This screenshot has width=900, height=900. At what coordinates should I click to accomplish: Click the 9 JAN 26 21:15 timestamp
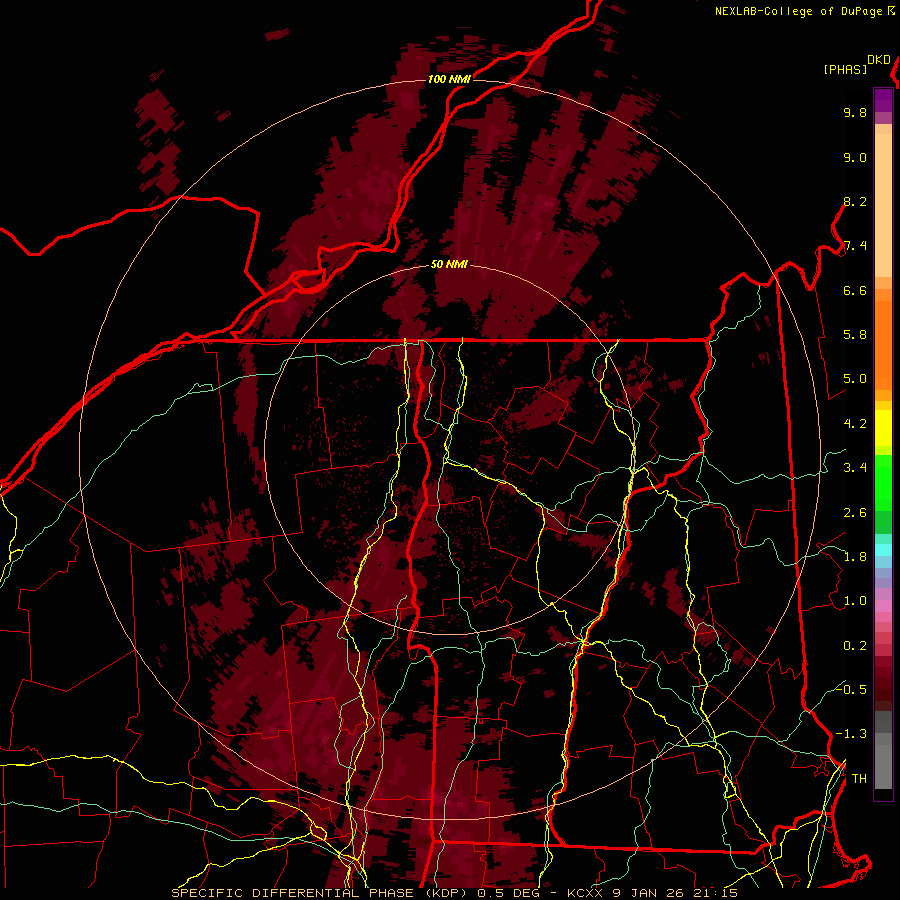[x=675, y=893]
